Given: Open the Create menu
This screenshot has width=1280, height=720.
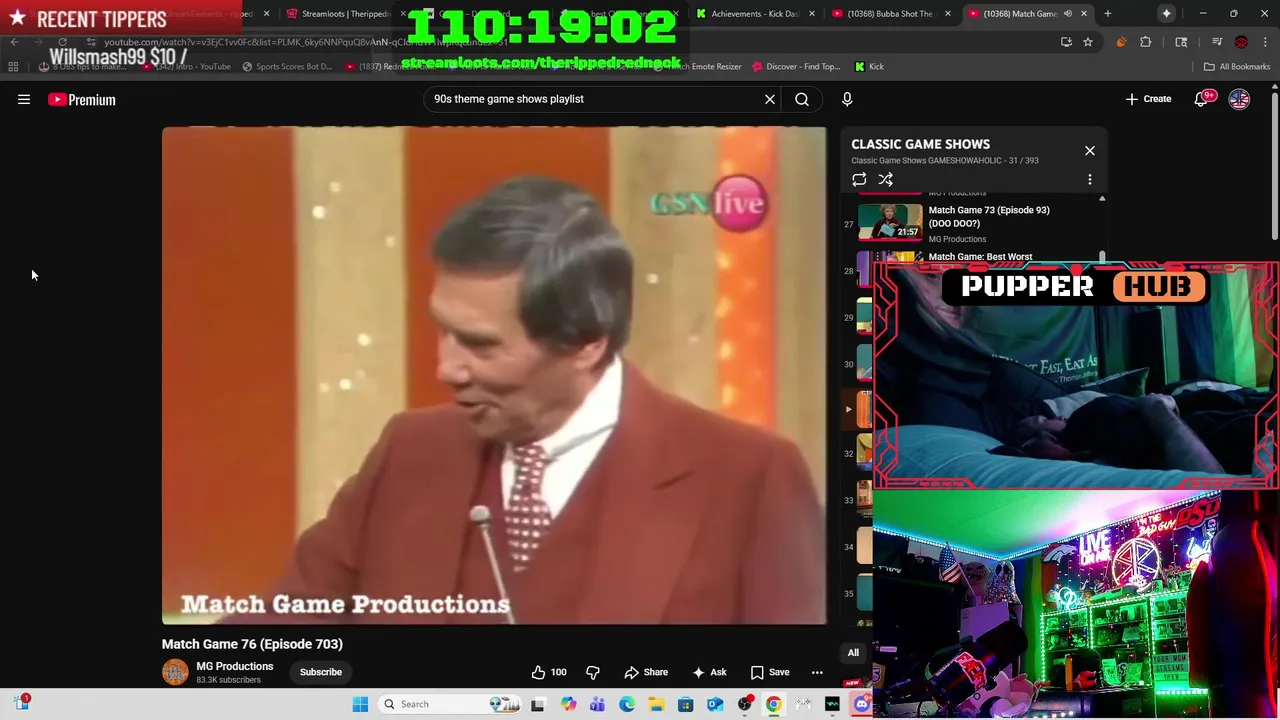Looking at the screenshot, I should 1148,99.
